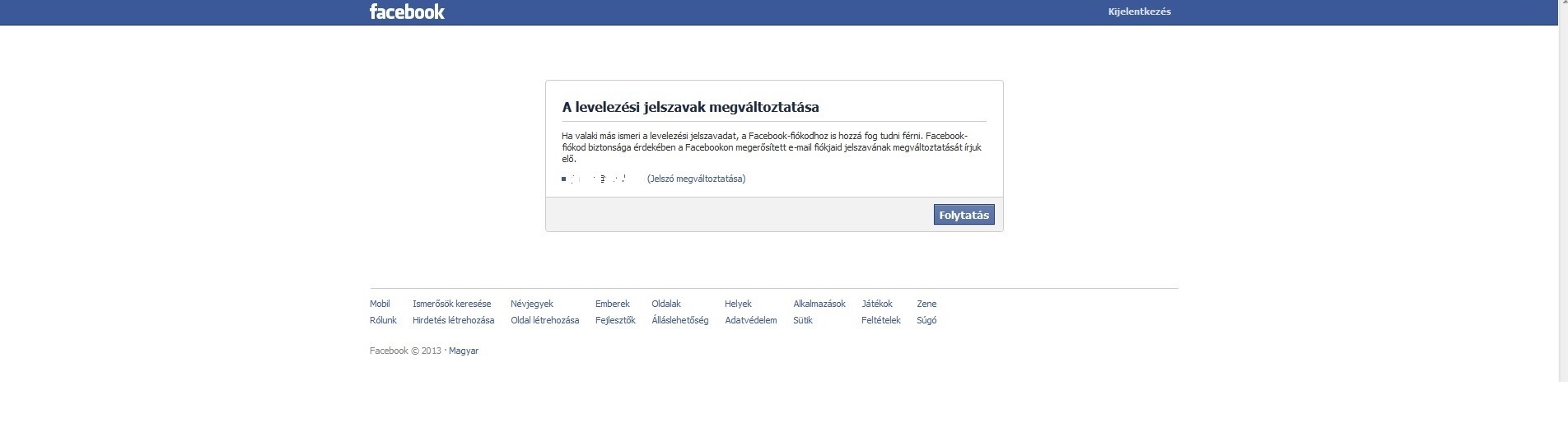
Task: Open the Adatvédelem privacy link
Action: [x=750, y=320]
